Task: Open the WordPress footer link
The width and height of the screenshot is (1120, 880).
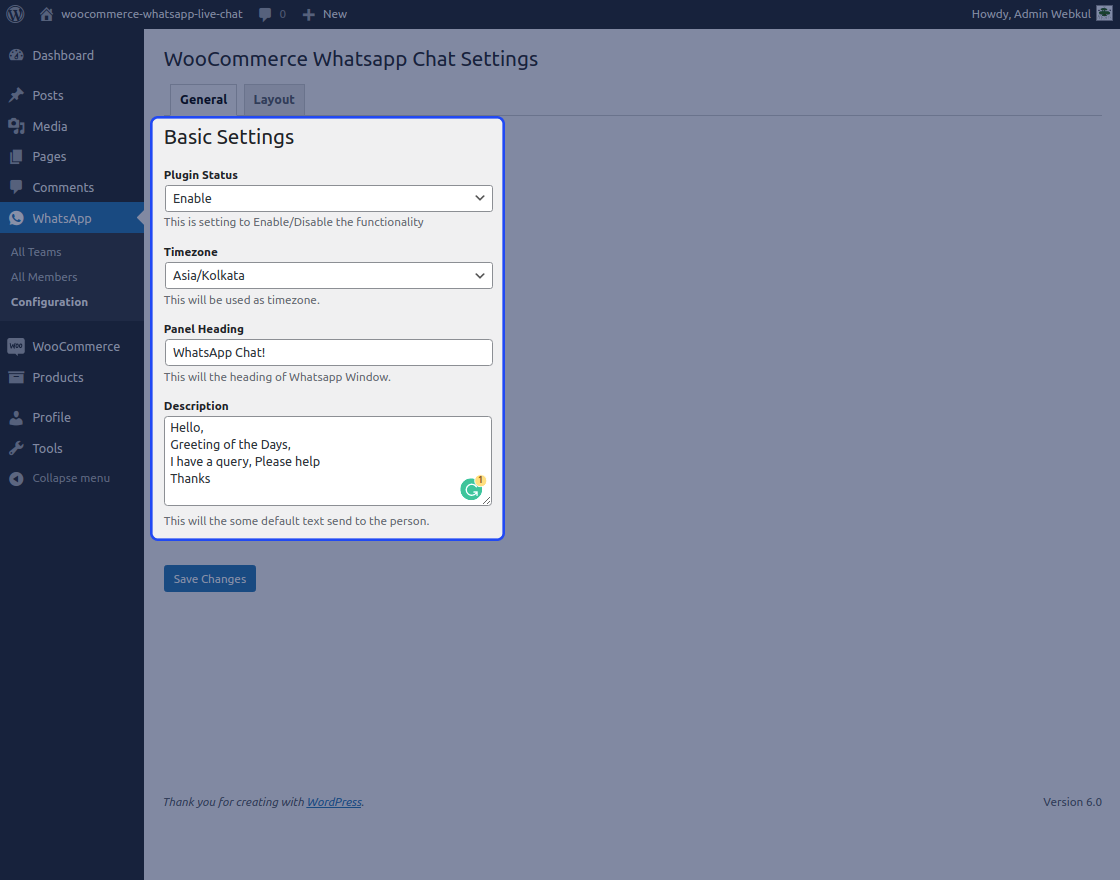Action: 334,802
